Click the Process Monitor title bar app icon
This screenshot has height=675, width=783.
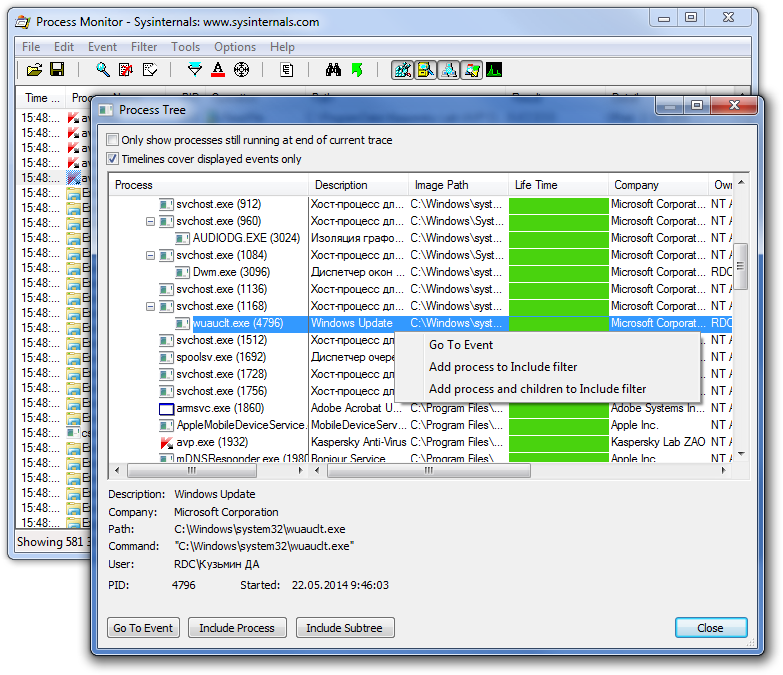[22, 22]
